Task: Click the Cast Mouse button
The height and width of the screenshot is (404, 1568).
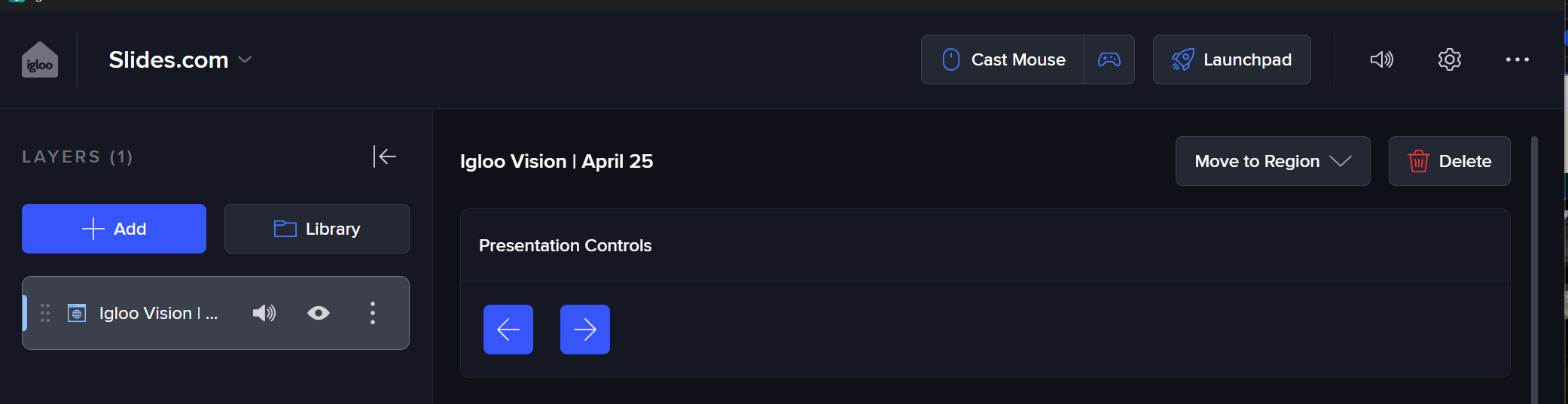Action: pos(1002,59)
